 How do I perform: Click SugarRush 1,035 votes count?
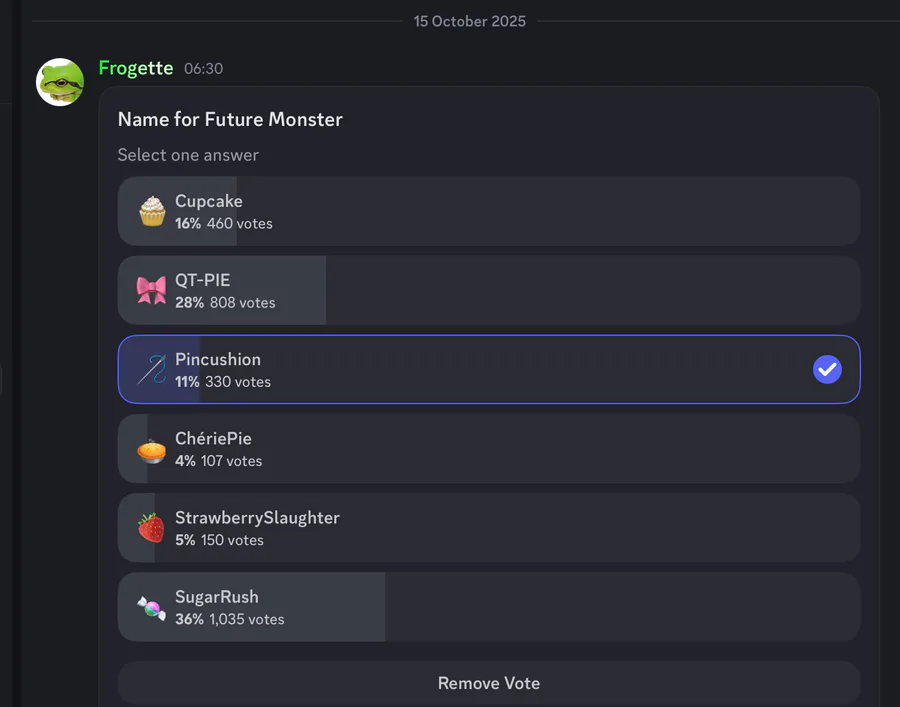point(246,619)
